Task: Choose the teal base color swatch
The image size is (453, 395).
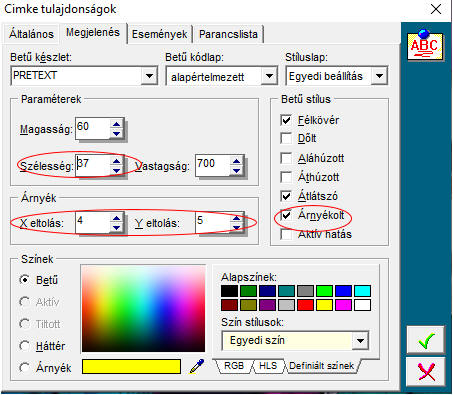Action: [x=286, y=291]
